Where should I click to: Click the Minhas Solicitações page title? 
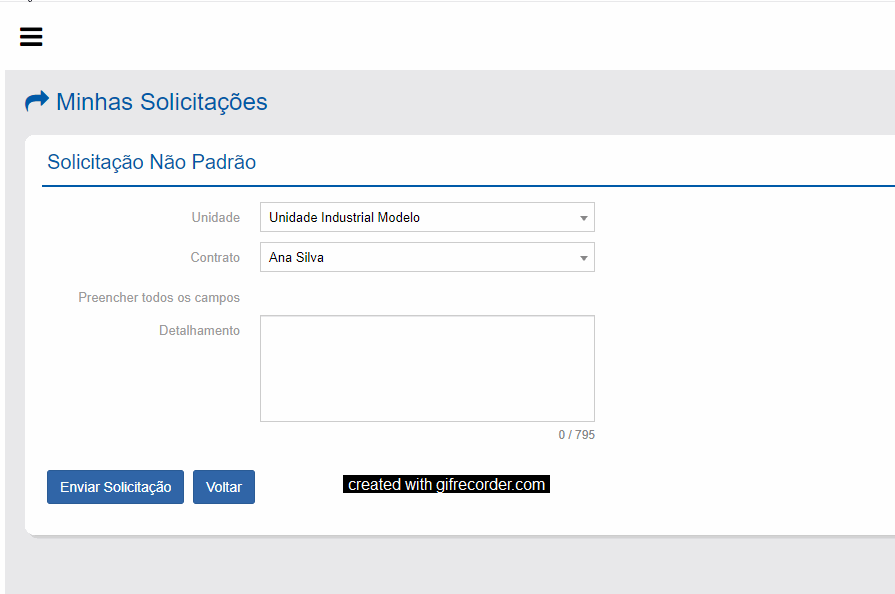point(162,102)
